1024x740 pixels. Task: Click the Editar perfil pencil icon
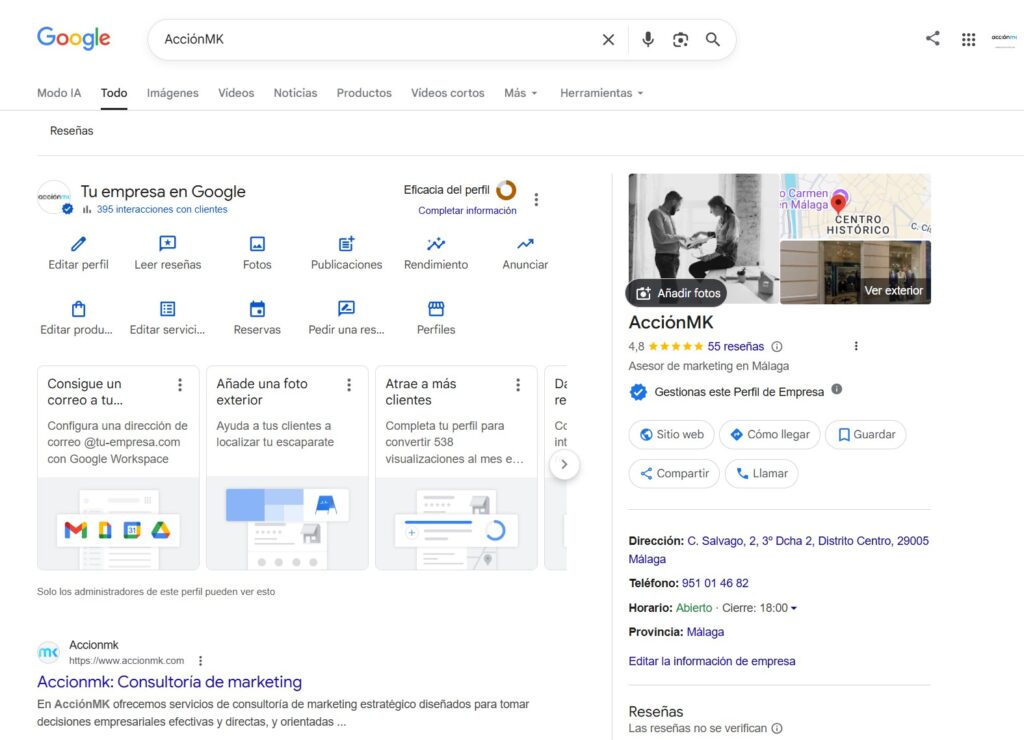coord(78,244)
